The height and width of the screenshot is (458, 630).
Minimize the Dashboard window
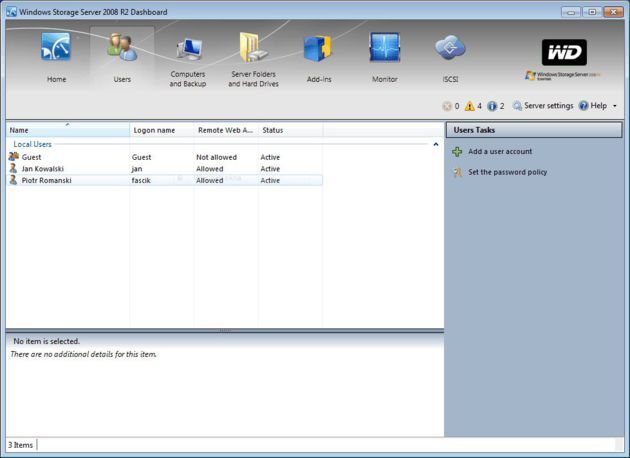(x=571, y=12)
